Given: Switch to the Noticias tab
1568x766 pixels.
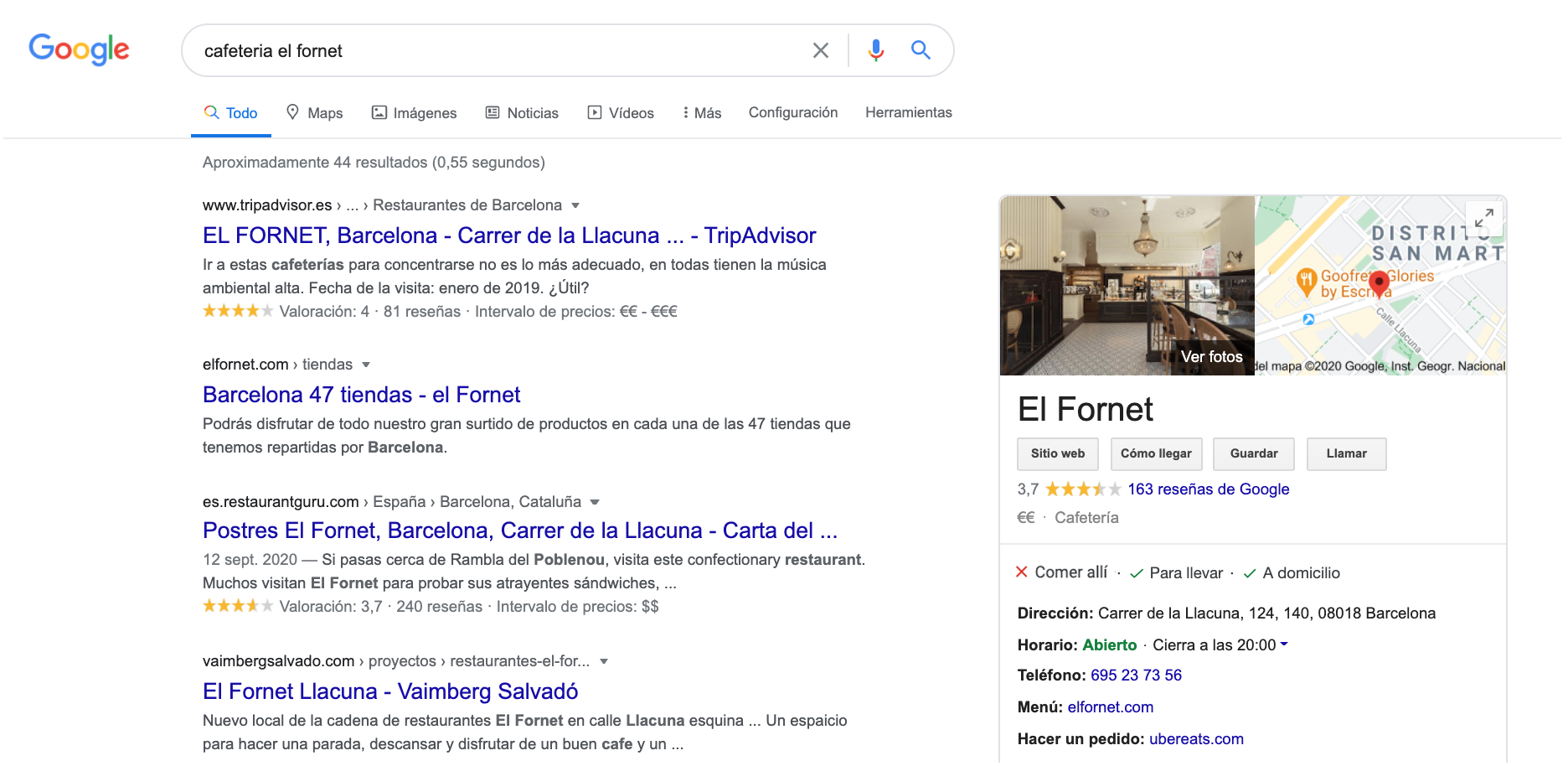Looking at the screenshot, I should click(x=522, y=112).
